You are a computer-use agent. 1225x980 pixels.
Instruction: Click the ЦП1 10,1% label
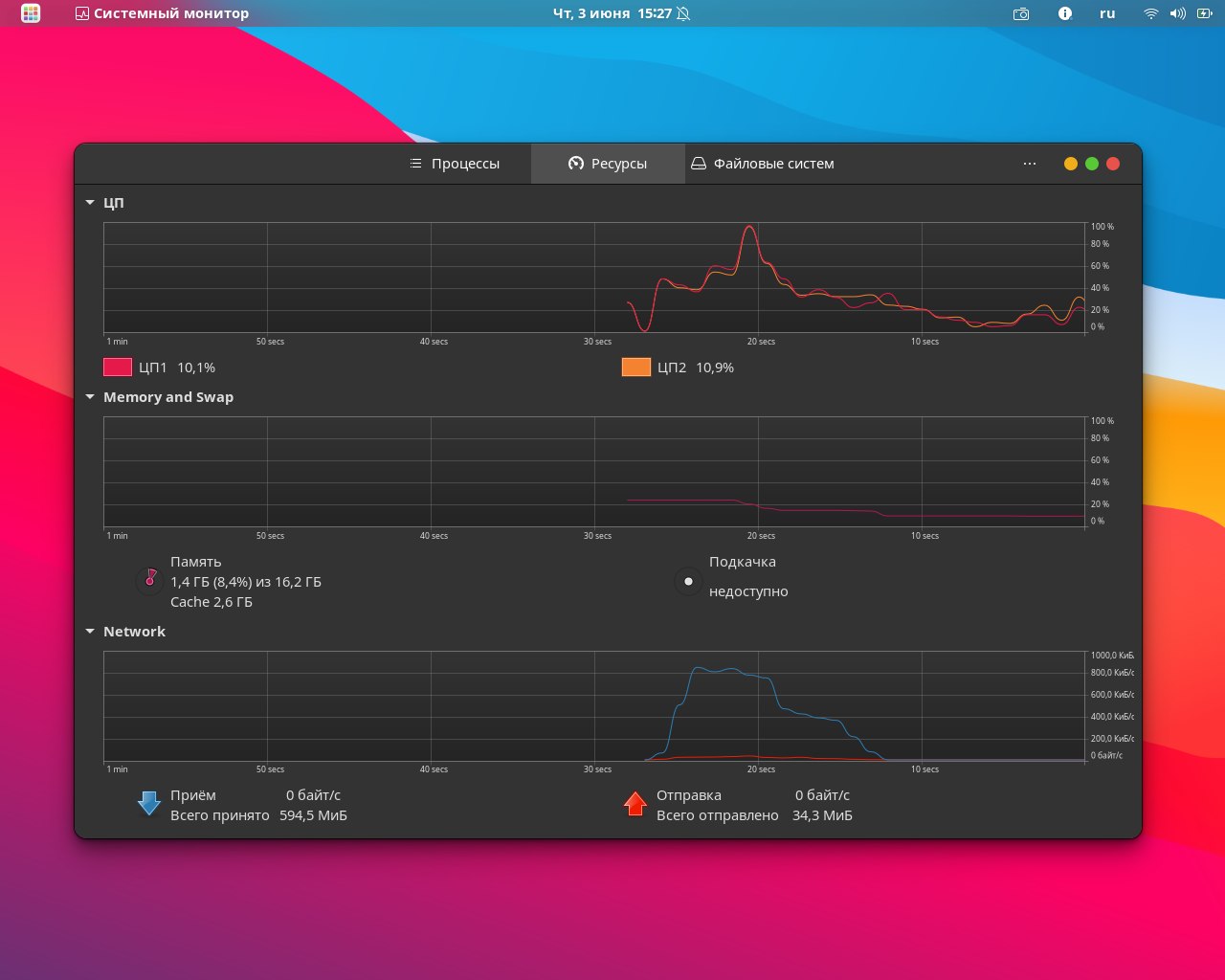(x=177, y=367)
